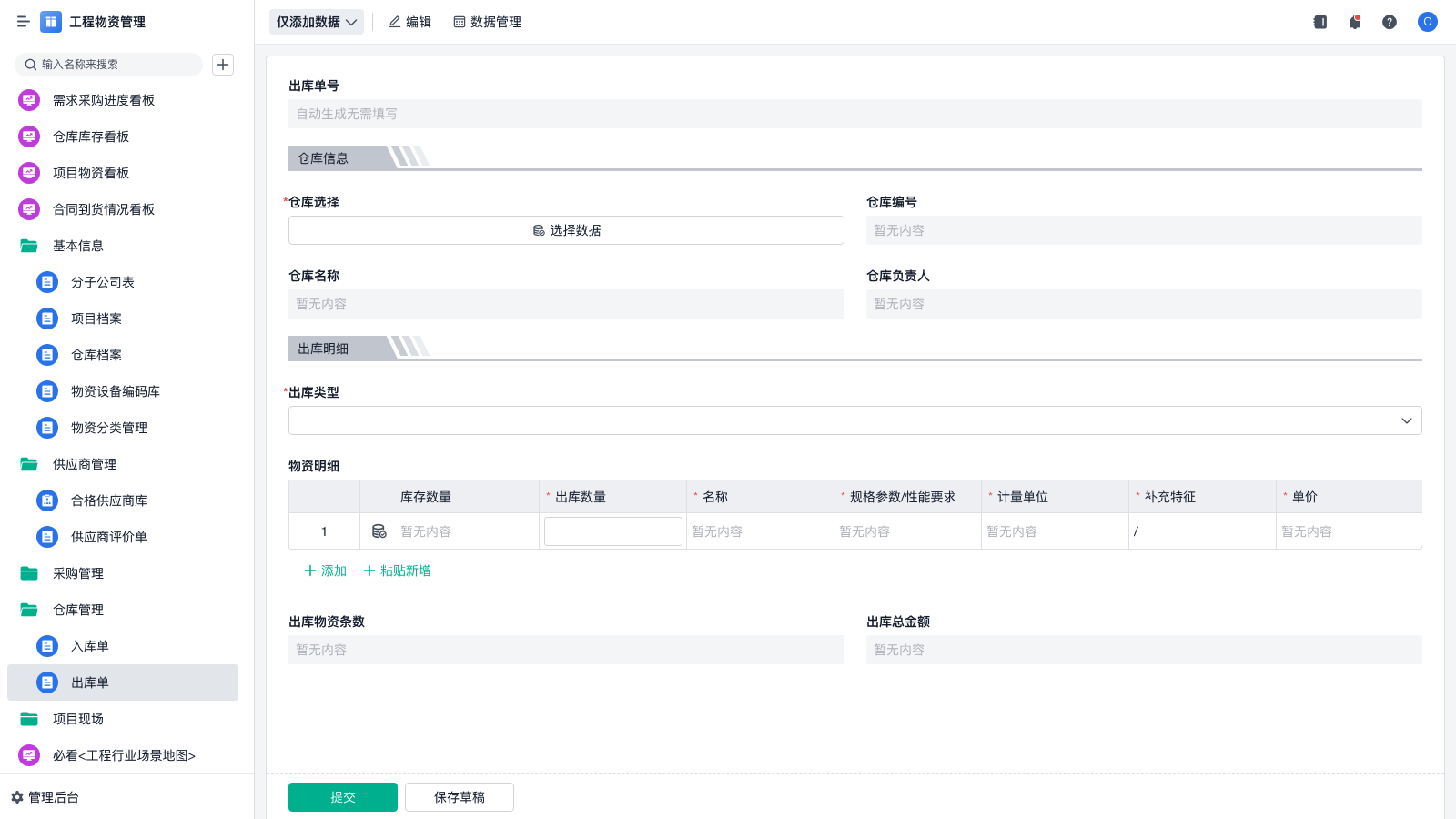Click the 入库单 form icon
This screenshot has height=819, width=1456.
47,646
